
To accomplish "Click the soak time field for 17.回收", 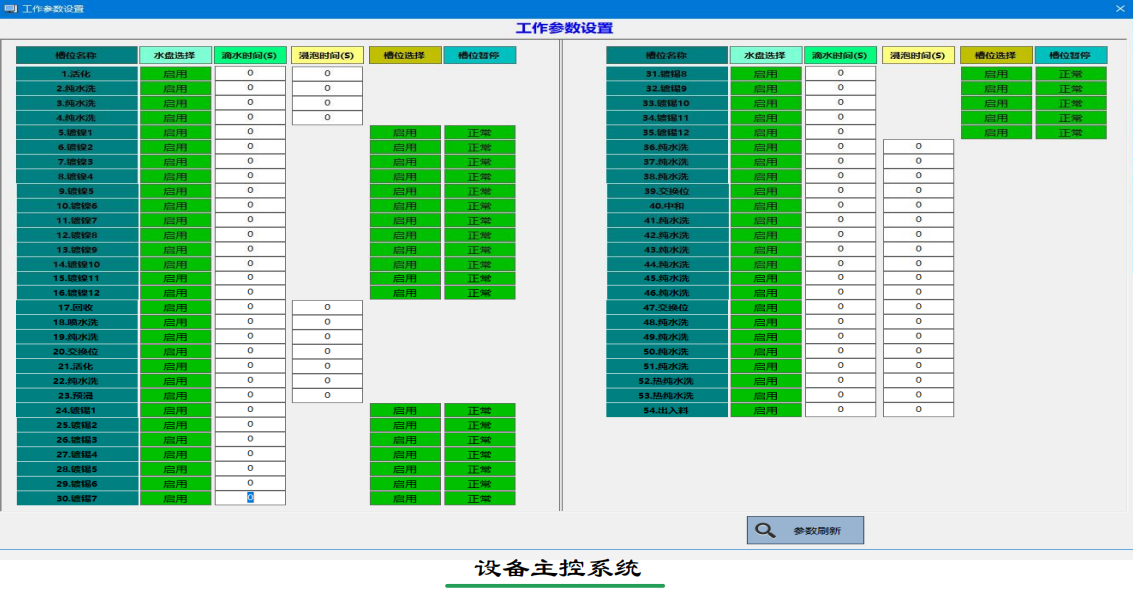I will tap(326, 307).
